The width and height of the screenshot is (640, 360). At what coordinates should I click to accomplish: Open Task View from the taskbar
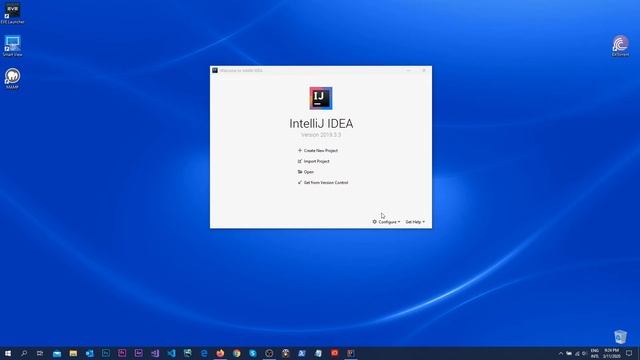[x=40, y=353]
